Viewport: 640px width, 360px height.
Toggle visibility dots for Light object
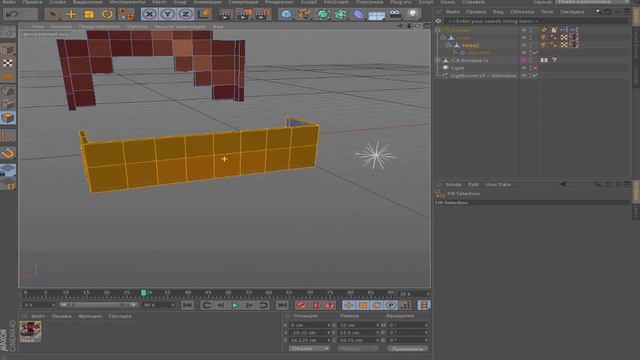pos(530,68)
